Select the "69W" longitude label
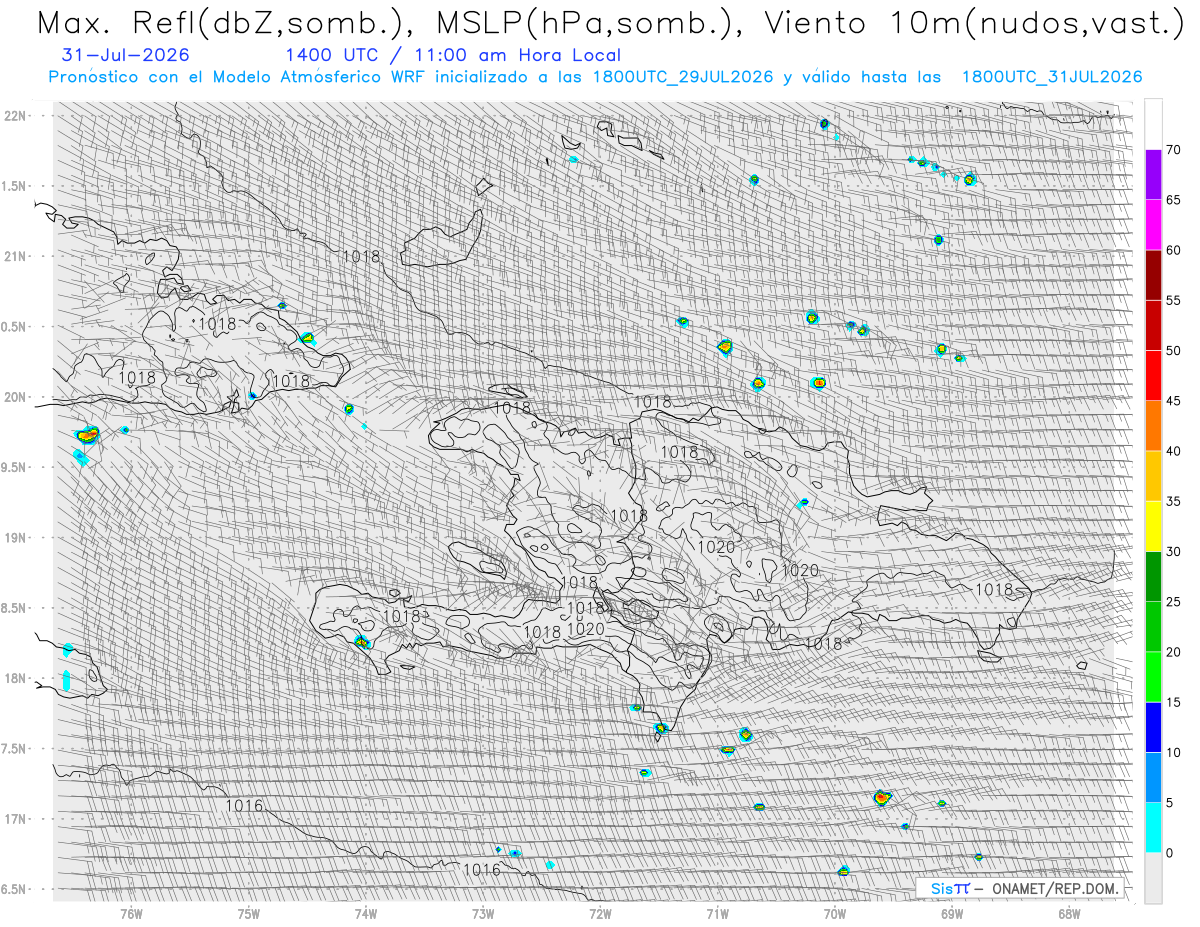The image size is (1200, 927). tap(952, 912)
